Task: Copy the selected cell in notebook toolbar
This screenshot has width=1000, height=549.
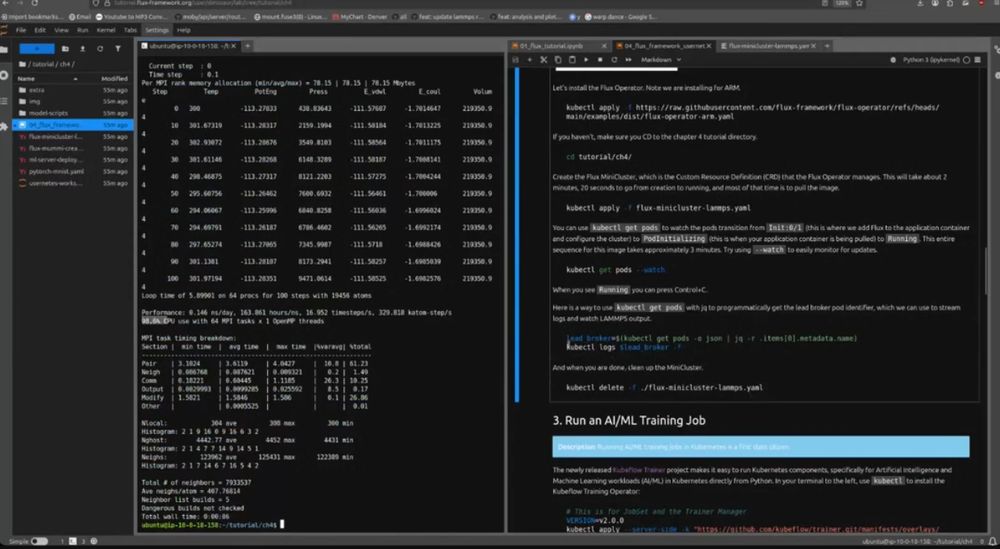Action: (x=557, y=60)
